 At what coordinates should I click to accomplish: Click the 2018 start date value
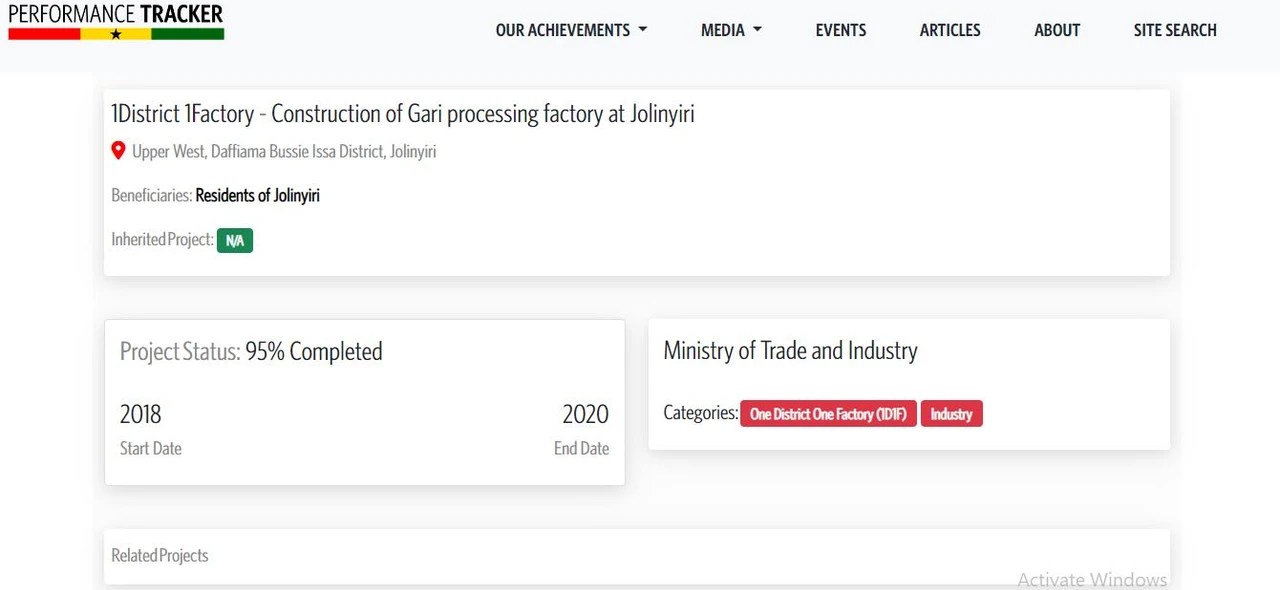141,414
